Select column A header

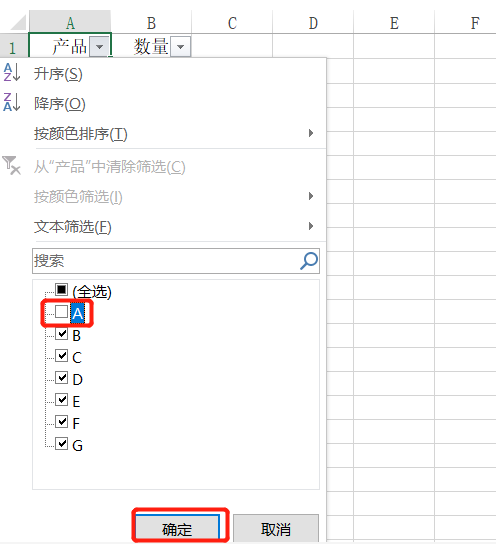coord(70,22)
